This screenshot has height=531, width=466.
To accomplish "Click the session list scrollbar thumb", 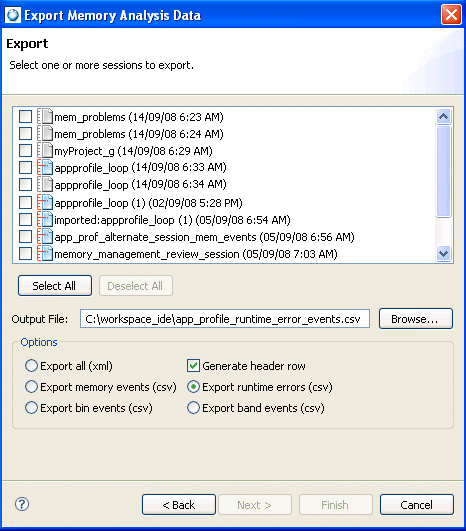I will [443, 171].
